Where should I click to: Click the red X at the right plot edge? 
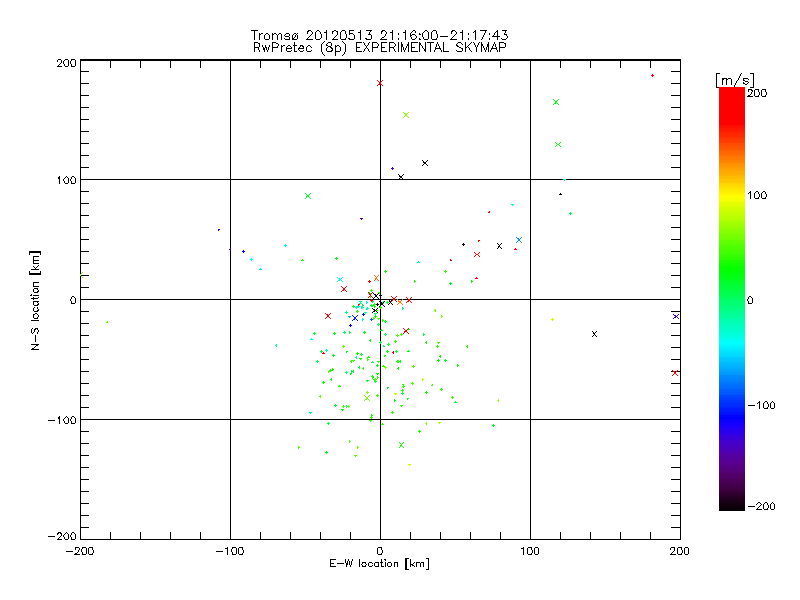point(675,372)
